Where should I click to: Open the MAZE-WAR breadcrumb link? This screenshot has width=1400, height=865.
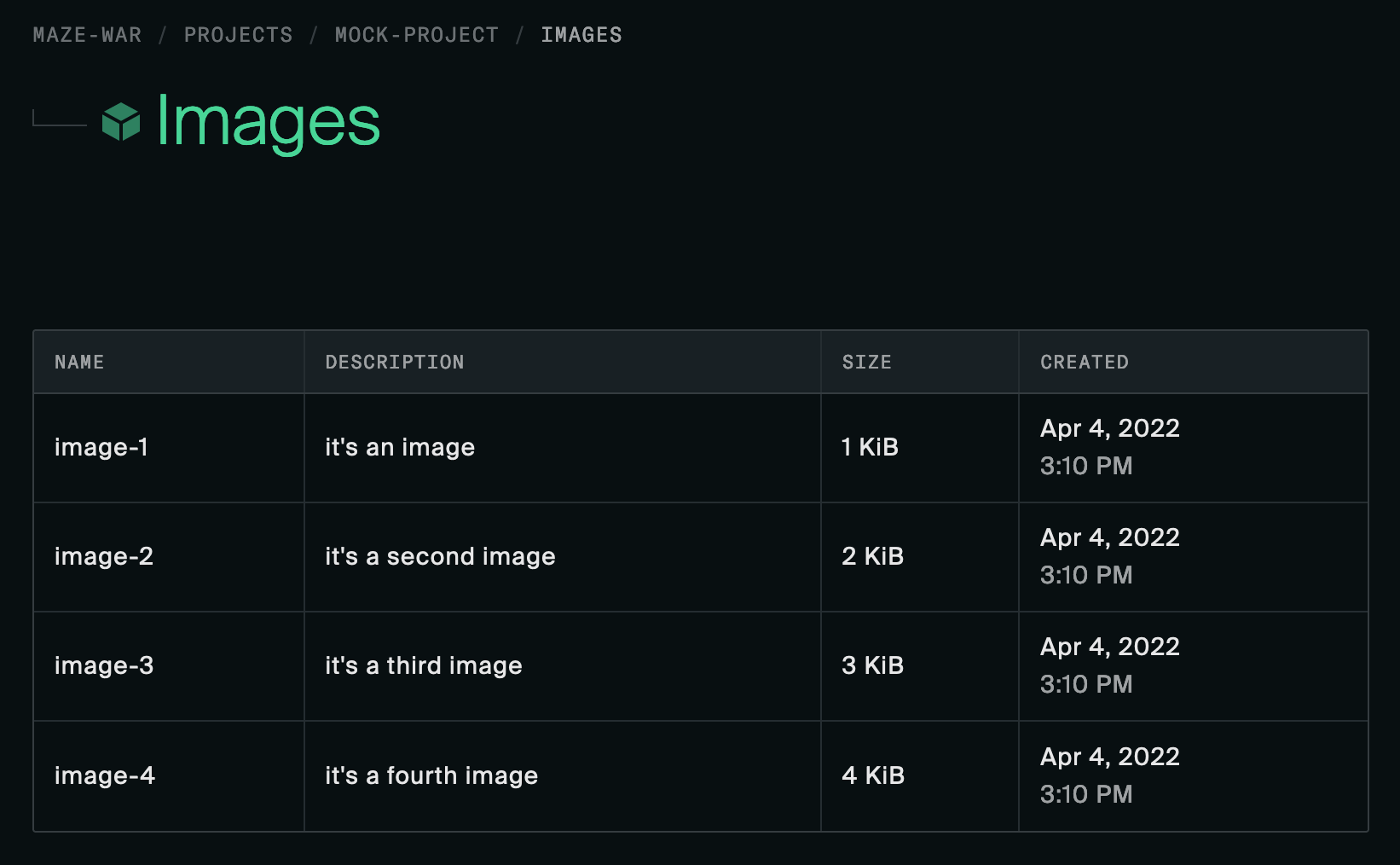[x=87, y=35]
